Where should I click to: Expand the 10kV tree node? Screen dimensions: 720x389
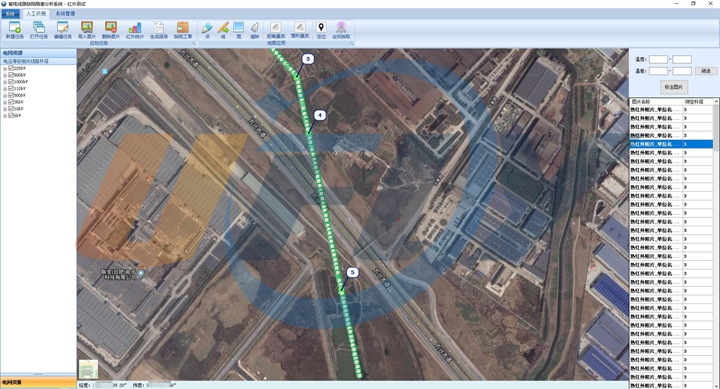pyautogui.click(x=5, y=109)
